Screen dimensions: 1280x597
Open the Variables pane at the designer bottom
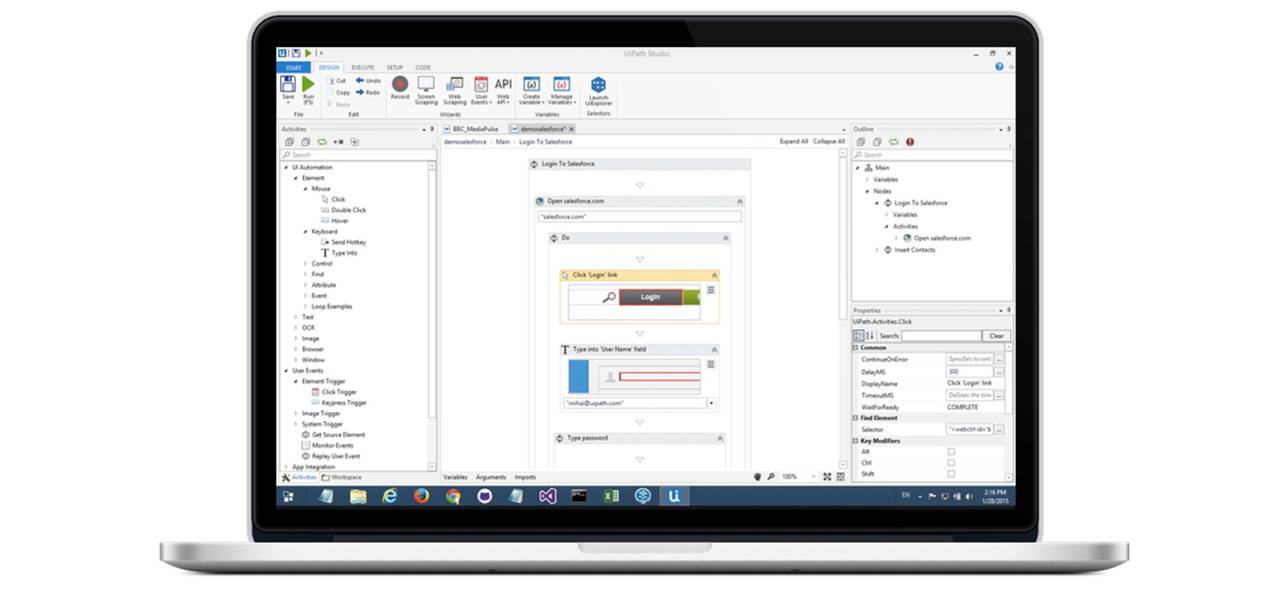click(x=455, y=478)
